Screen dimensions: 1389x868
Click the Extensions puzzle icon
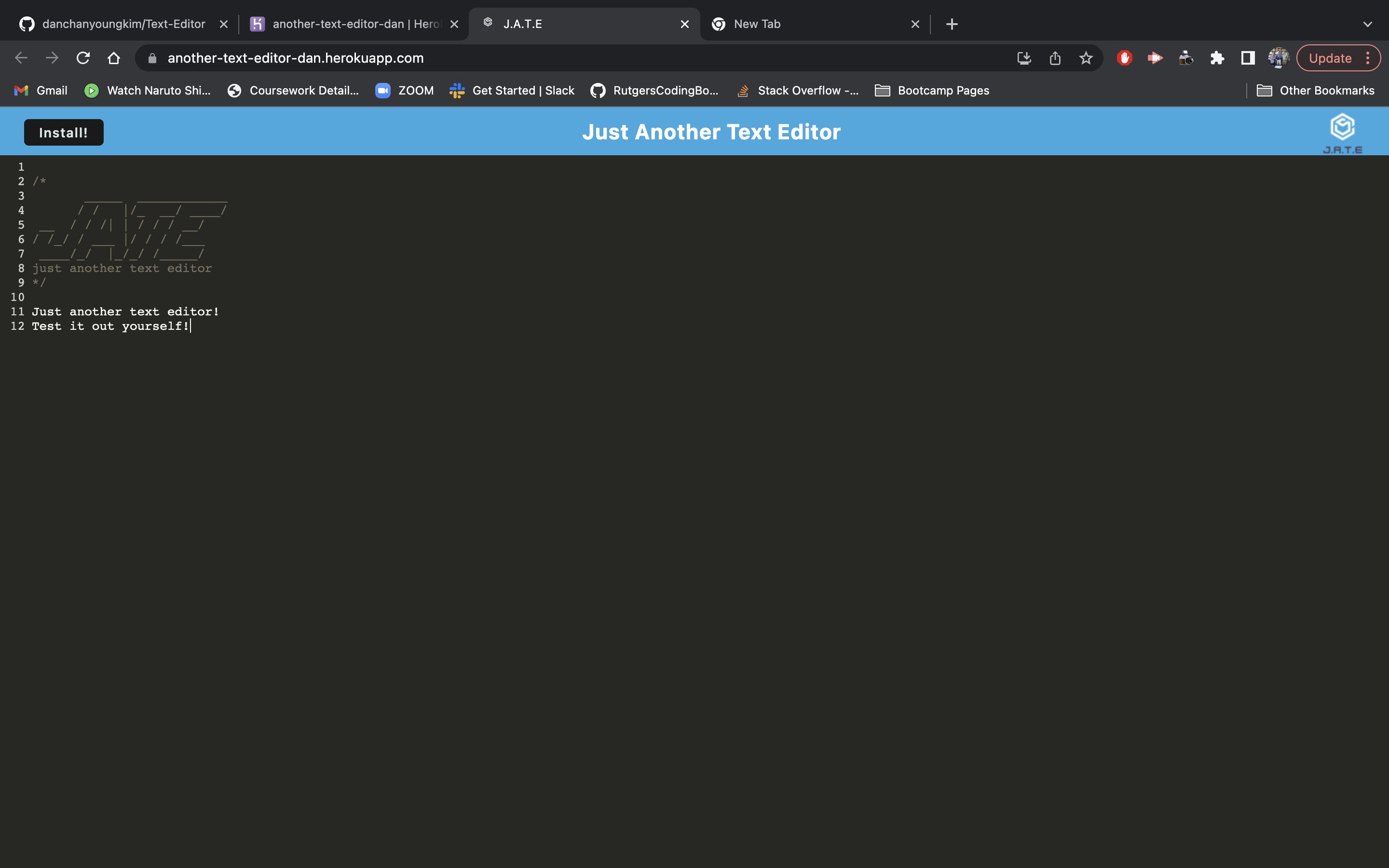click(1217, 57)
